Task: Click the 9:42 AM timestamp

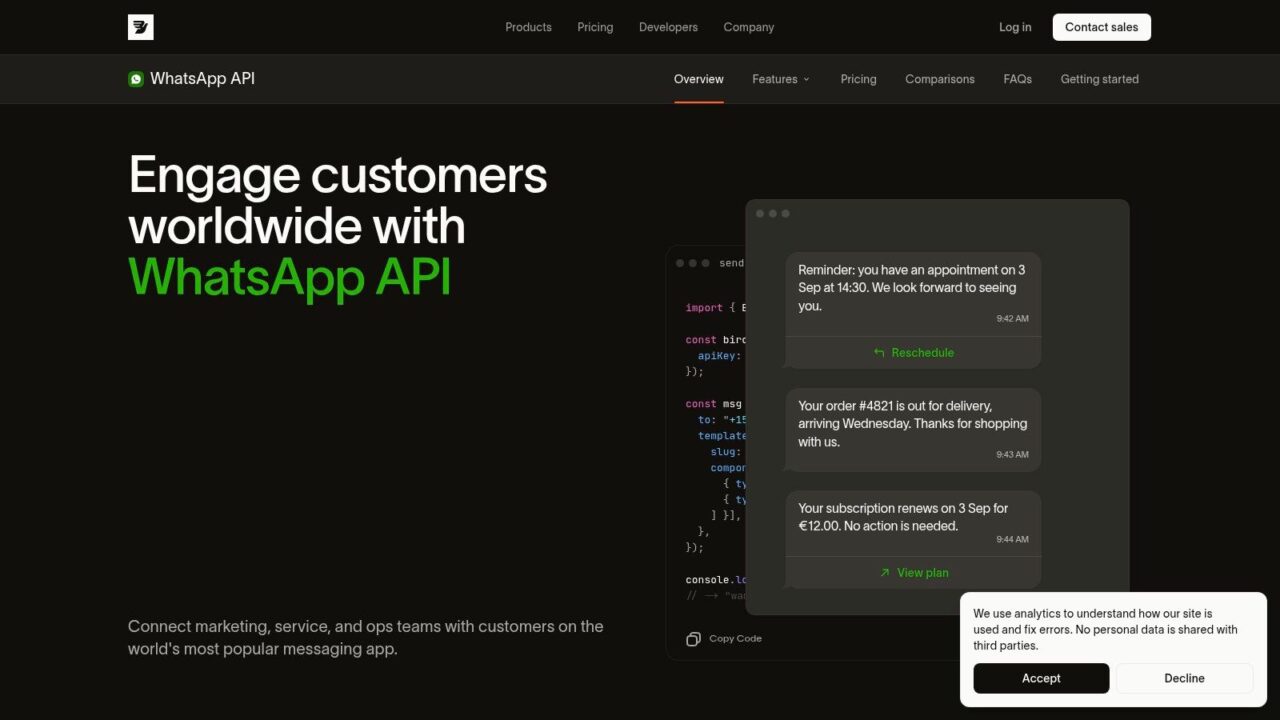Action: (x=1012, y=319)
